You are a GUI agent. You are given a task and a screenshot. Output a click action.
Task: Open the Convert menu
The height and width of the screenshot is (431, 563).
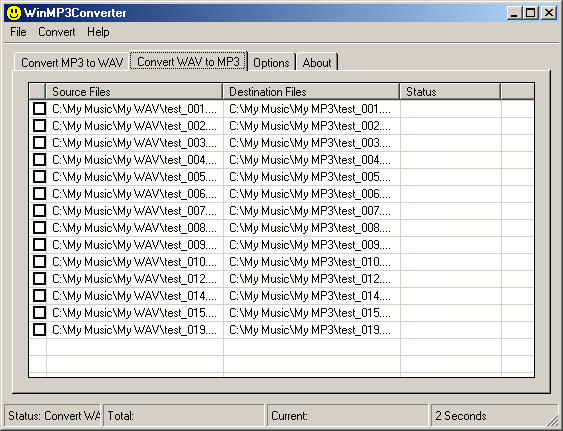[57, 32]
